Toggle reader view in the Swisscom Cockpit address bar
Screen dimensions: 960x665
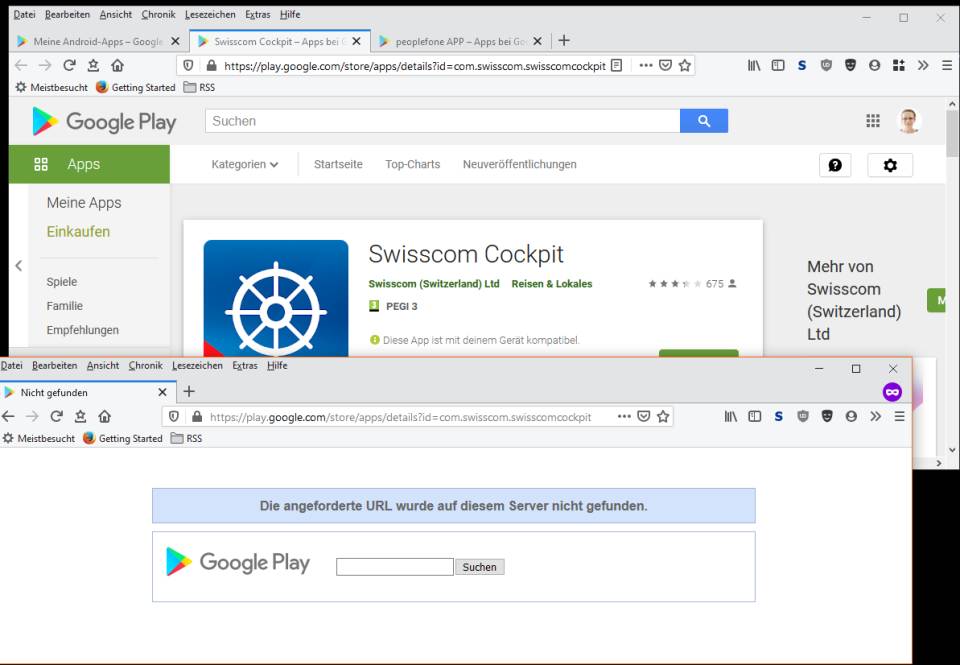617,66
